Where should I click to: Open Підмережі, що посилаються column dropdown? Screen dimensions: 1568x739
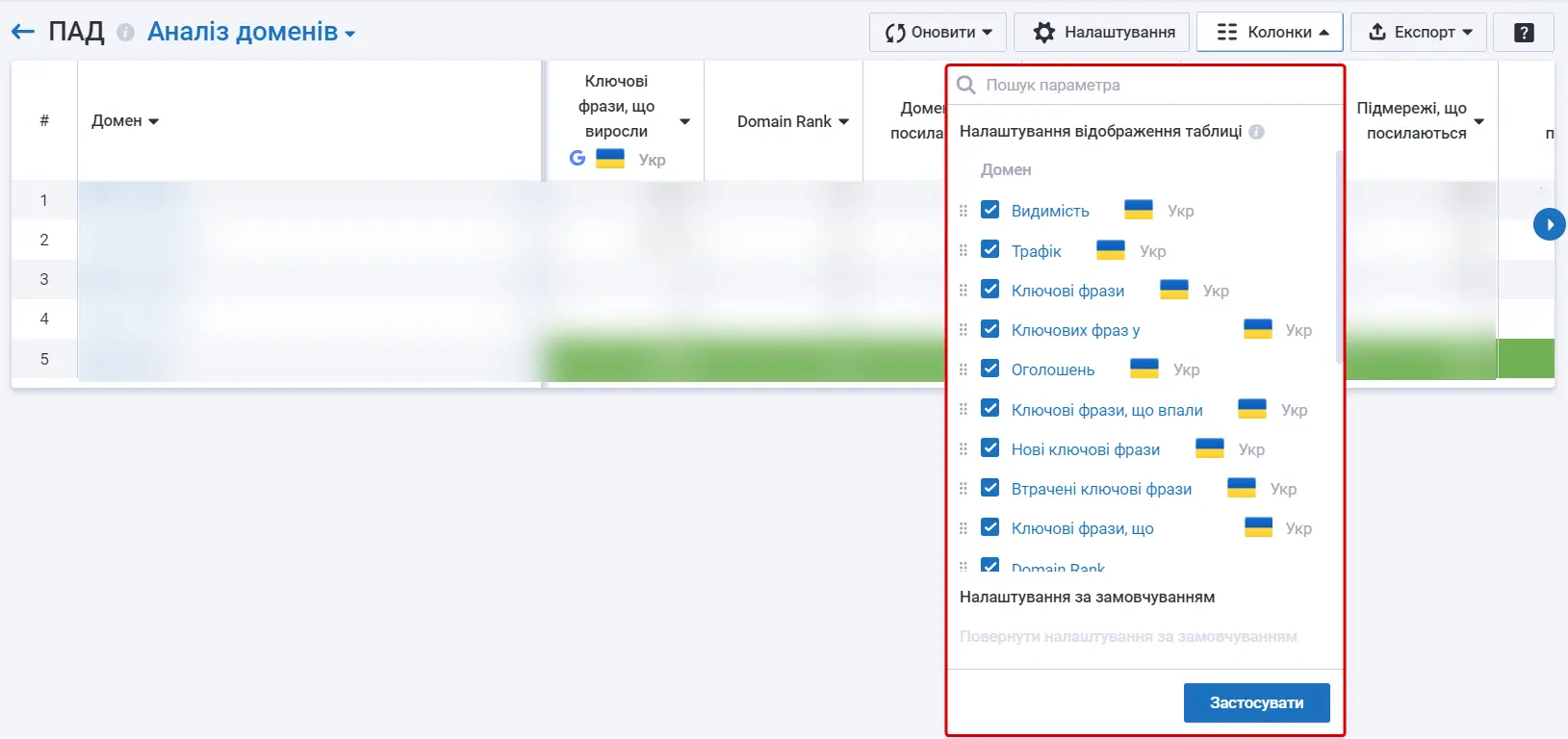point(1479,121)
